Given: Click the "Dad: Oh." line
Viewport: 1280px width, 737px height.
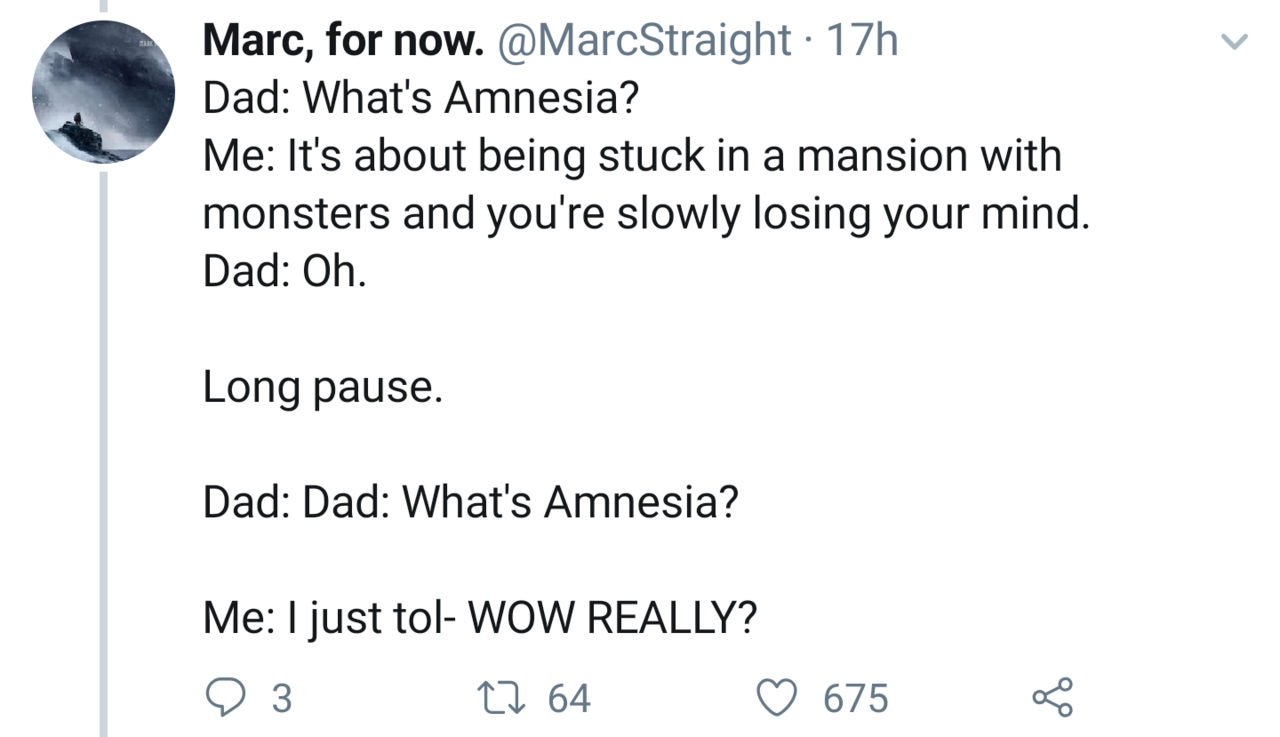Looking at the screenshot, I should (285, 271).
